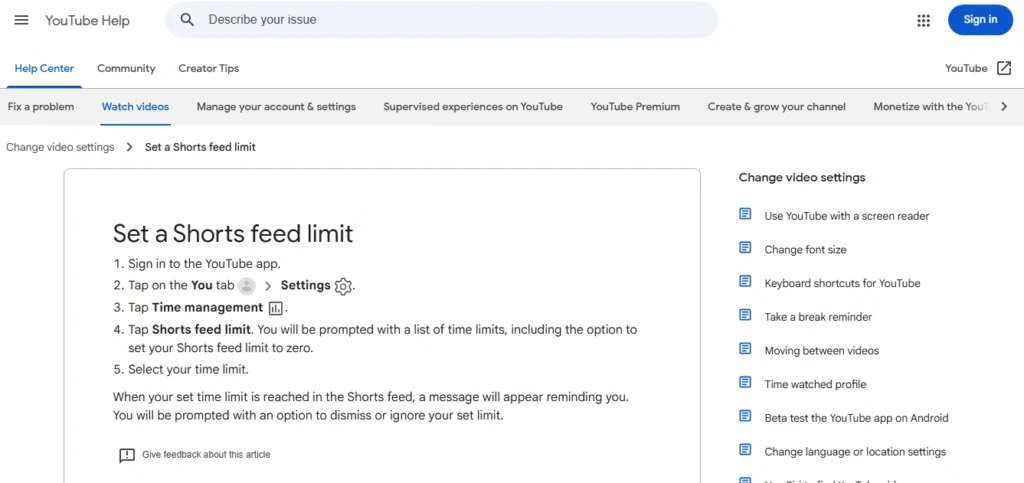Click the Settings gear icon in step 2

[x=343, y=286]
